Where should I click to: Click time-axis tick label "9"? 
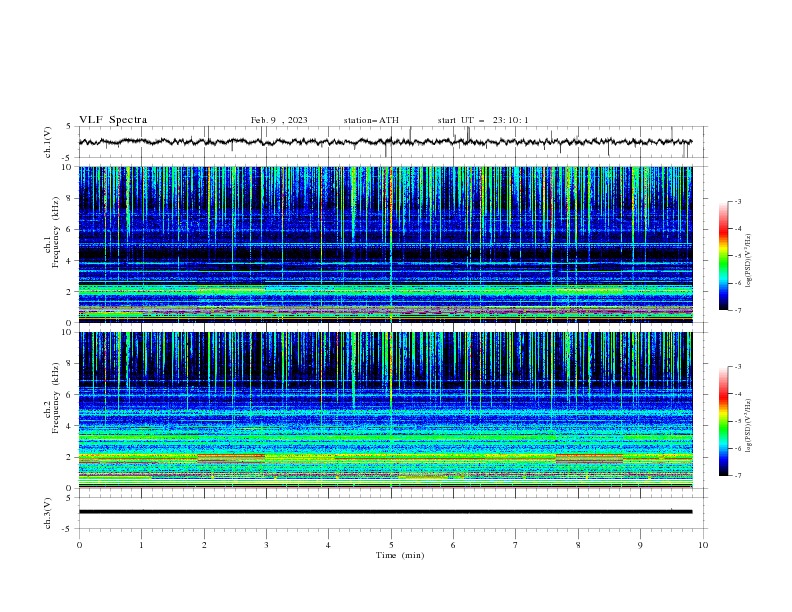(640, 545)
